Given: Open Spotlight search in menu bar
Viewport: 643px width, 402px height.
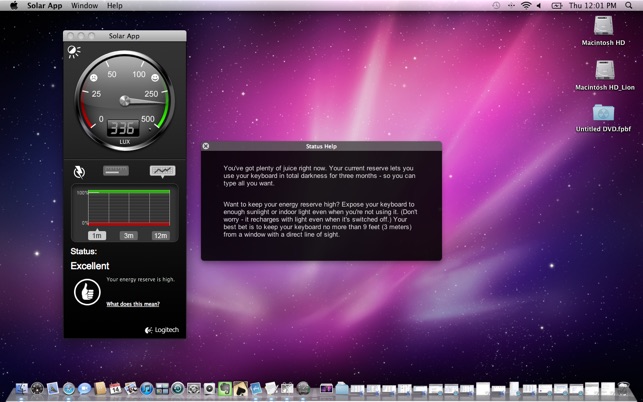Looking at the screenshot, I should (629, 6).
